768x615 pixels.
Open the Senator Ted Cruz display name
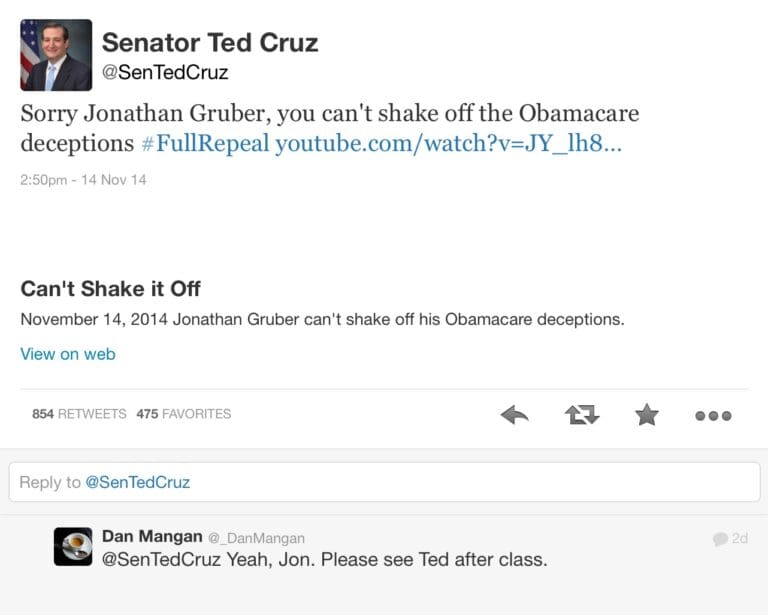point(210,42)
